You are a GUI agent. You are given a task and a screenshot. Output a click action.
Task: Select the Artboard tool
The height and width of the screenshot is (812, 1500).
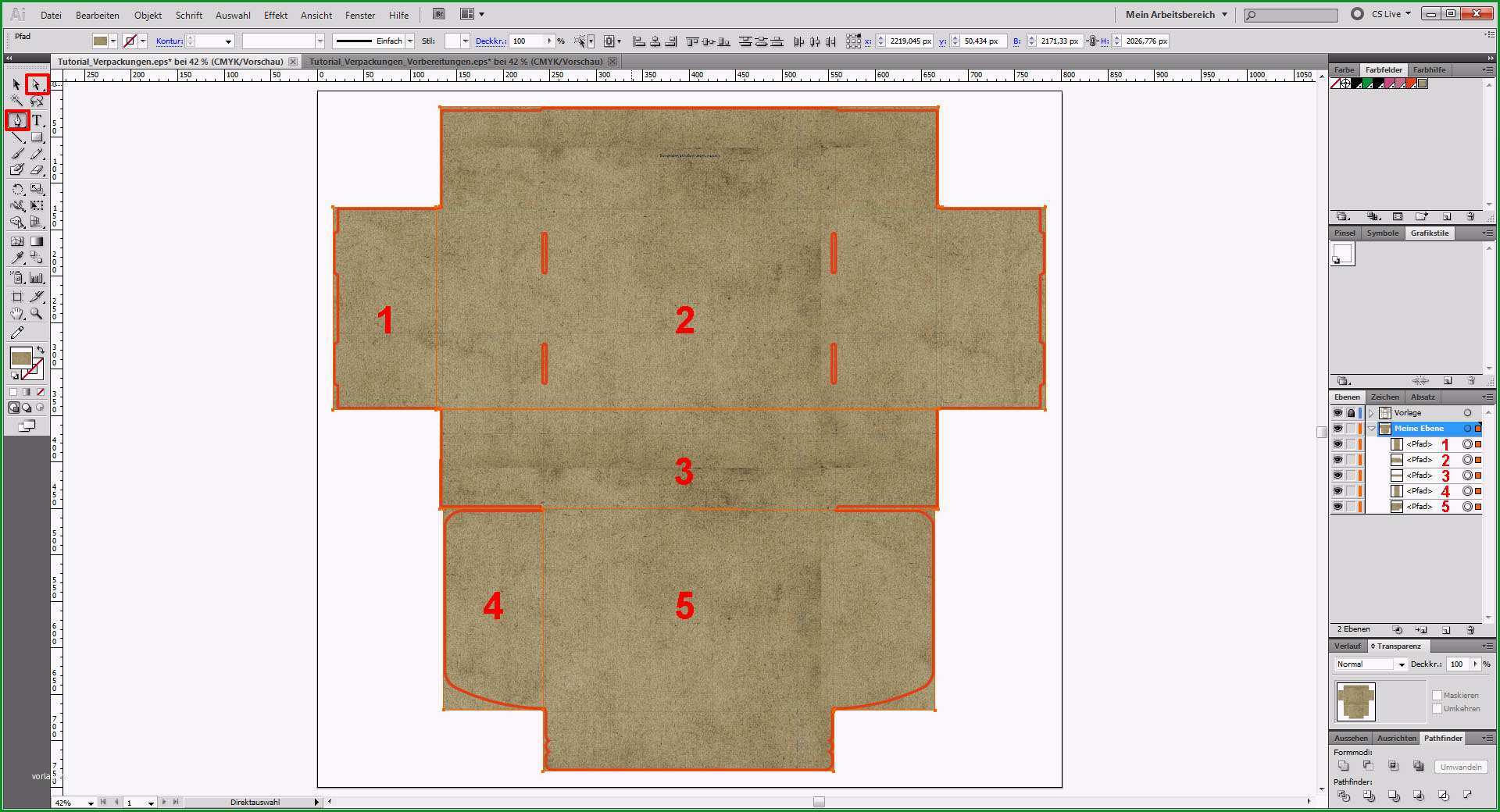(16, 296)
